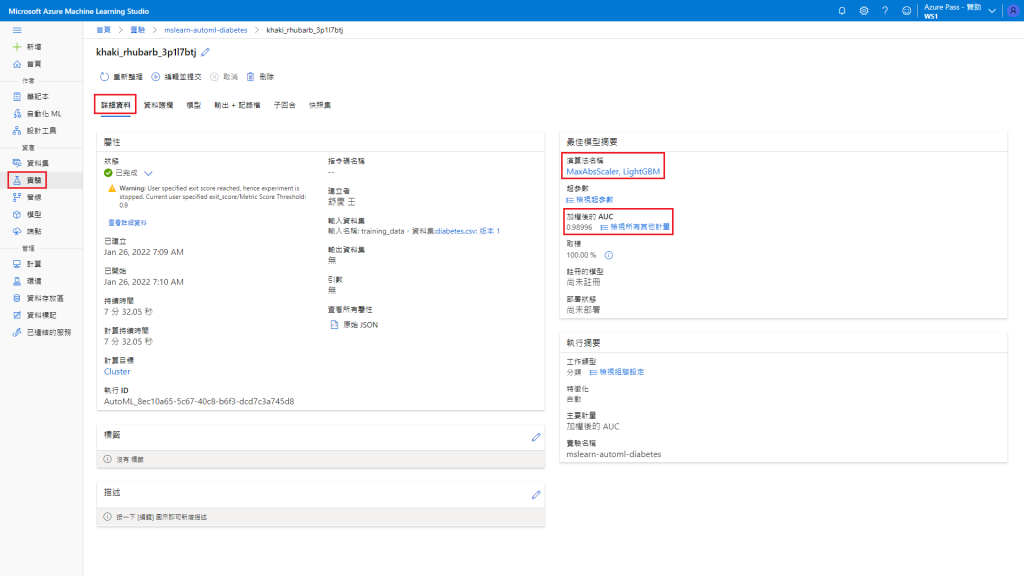
Task: Click Edit and submit (編輯並提交) button
Action: point(176,77)
